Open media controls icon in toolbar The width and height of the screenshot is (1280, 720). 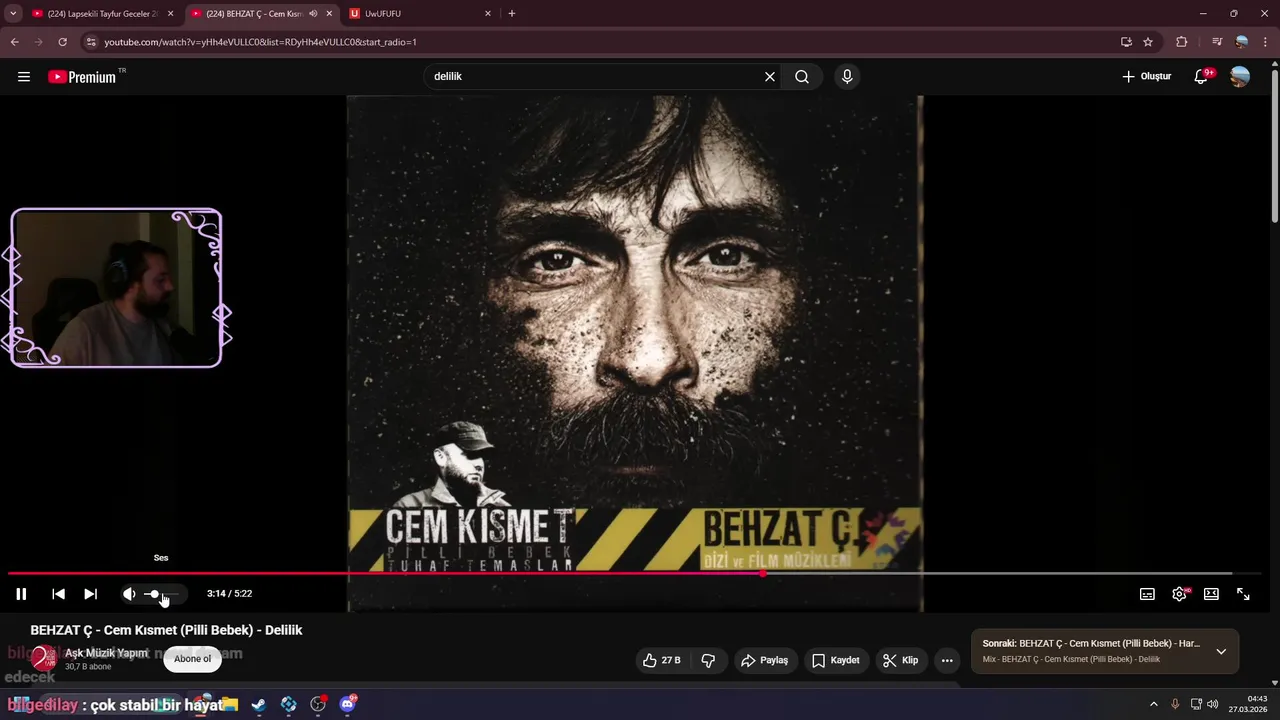(x=1217, y=42)
